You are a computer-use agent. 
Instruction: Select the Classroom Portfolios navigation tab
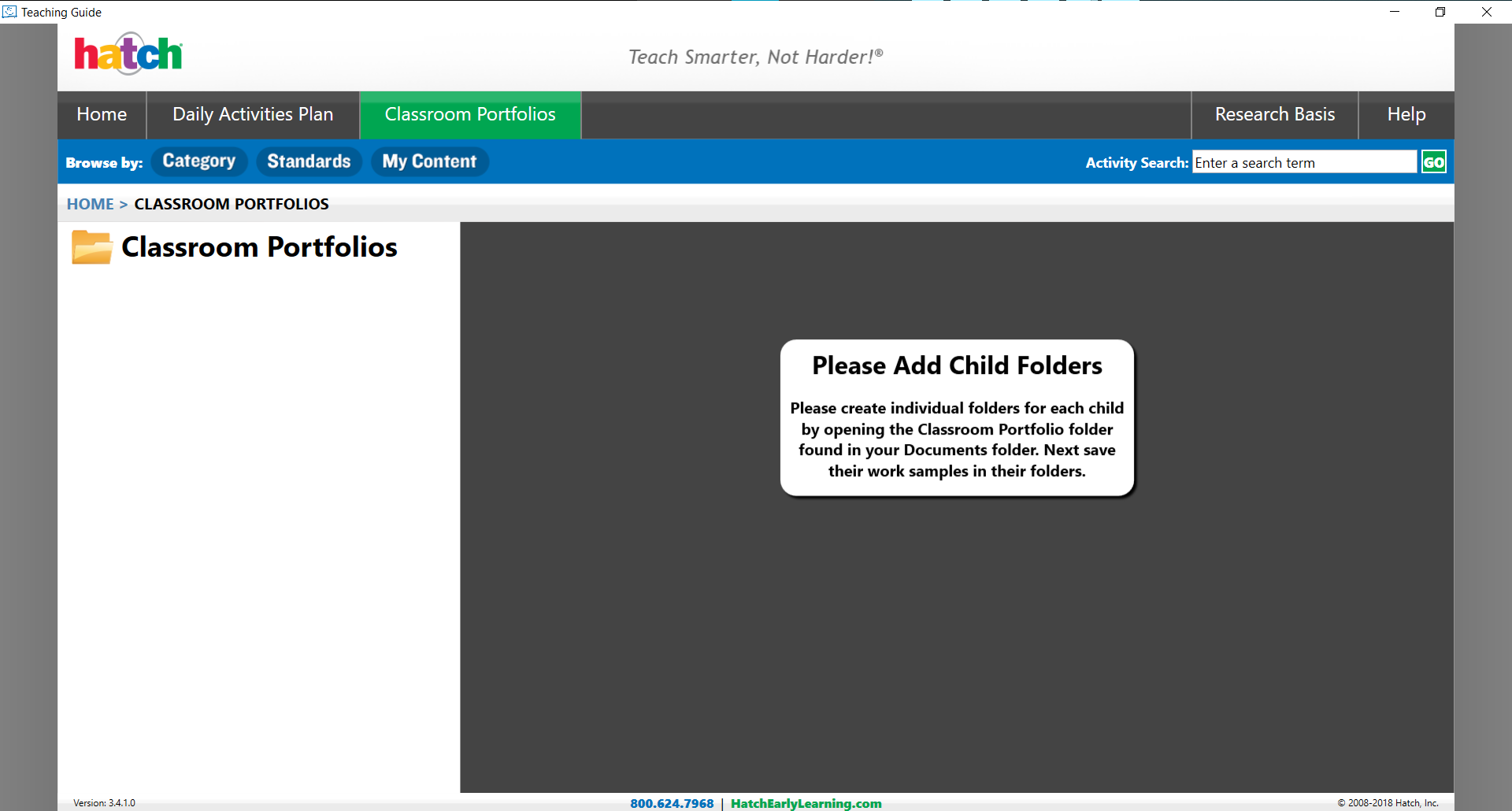[470, 115]
